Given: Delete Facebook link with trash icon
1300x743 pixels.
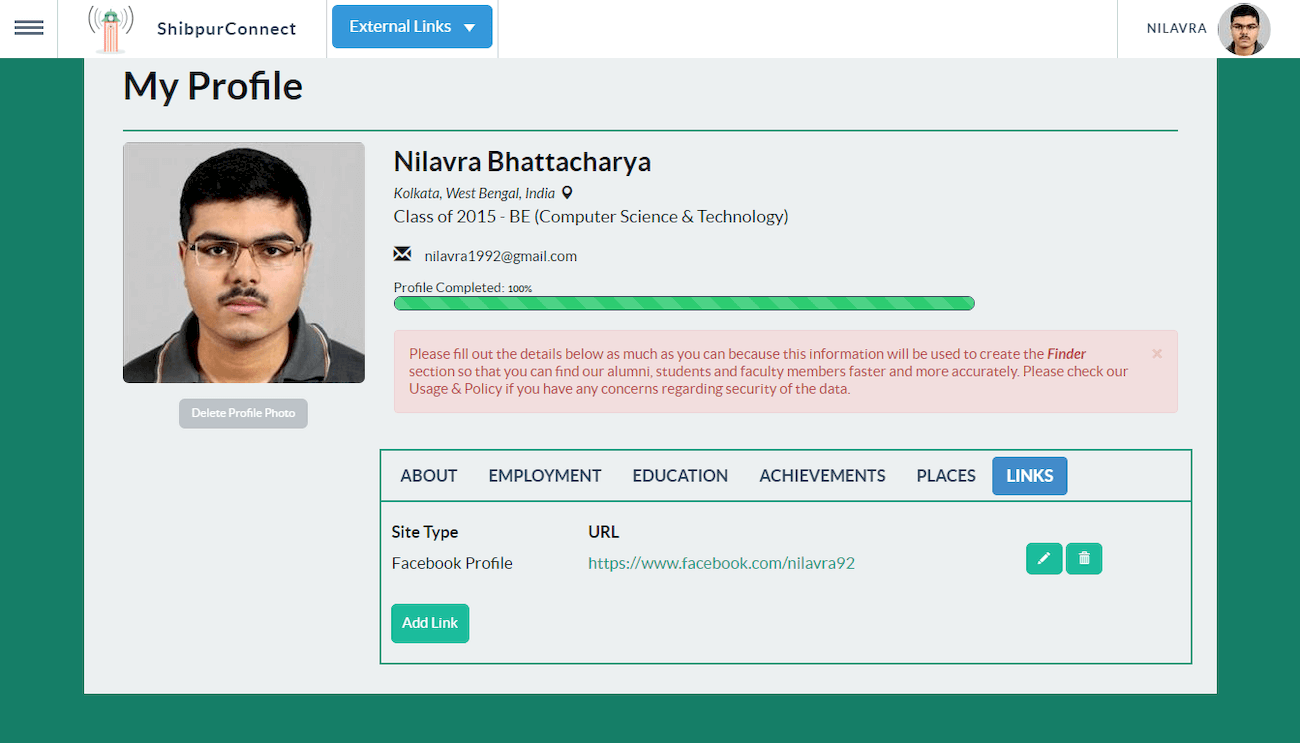Looking at the screenshot, I should (1084, 558).
